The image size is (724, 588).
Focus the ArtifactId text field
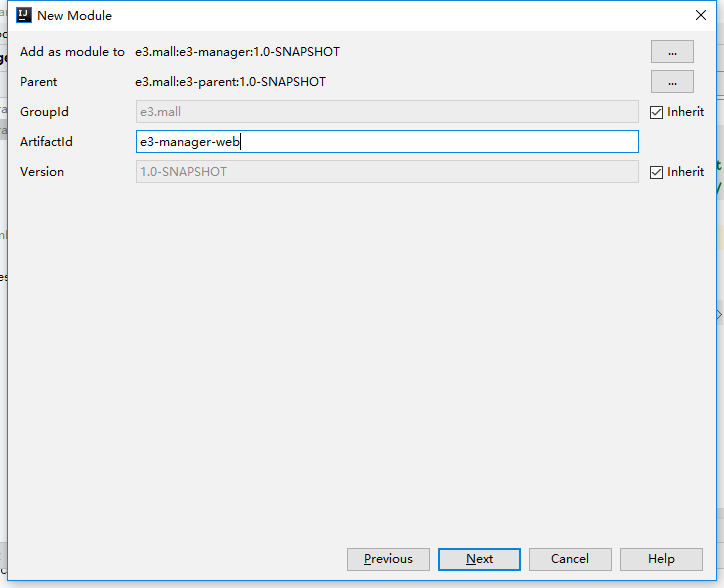(386, 142)
